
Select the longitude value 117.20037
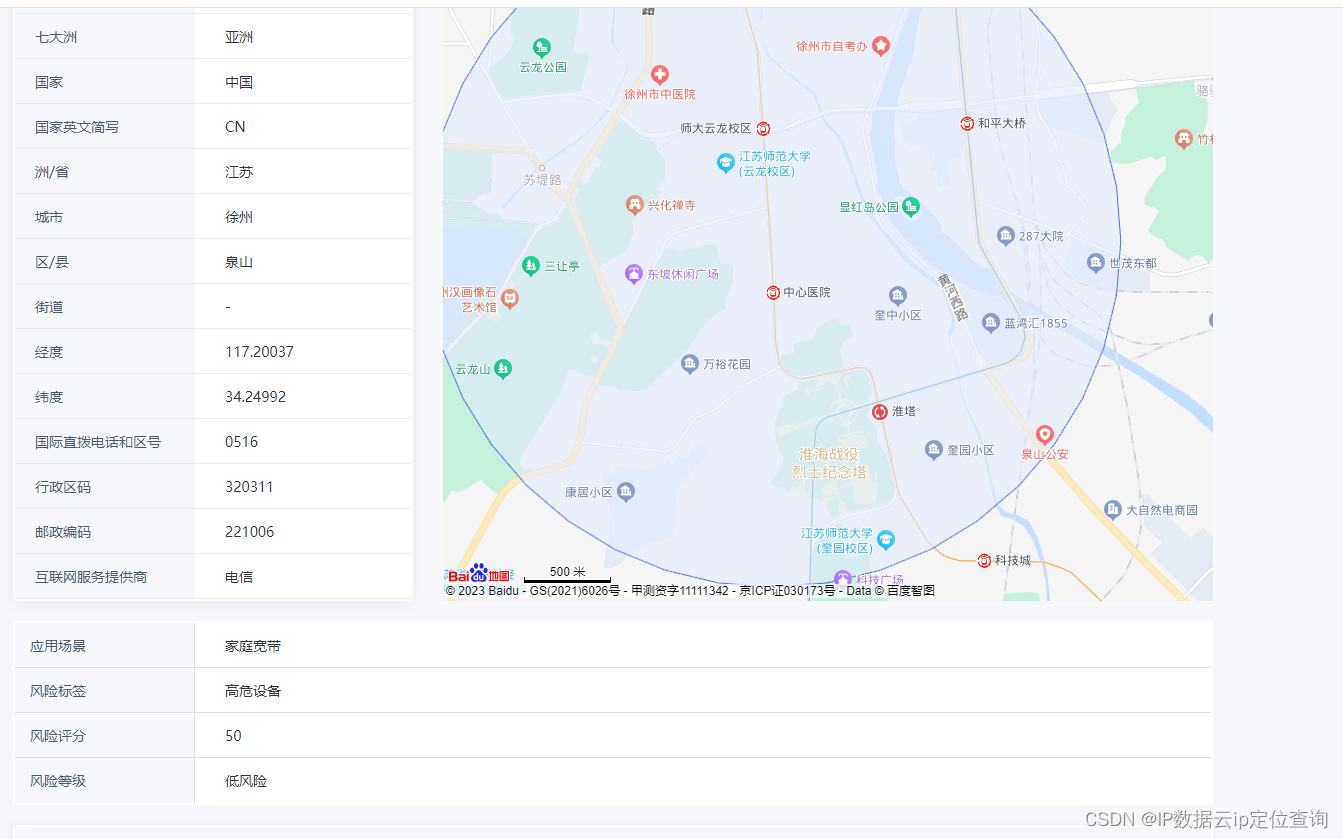[x=259, y=352]
